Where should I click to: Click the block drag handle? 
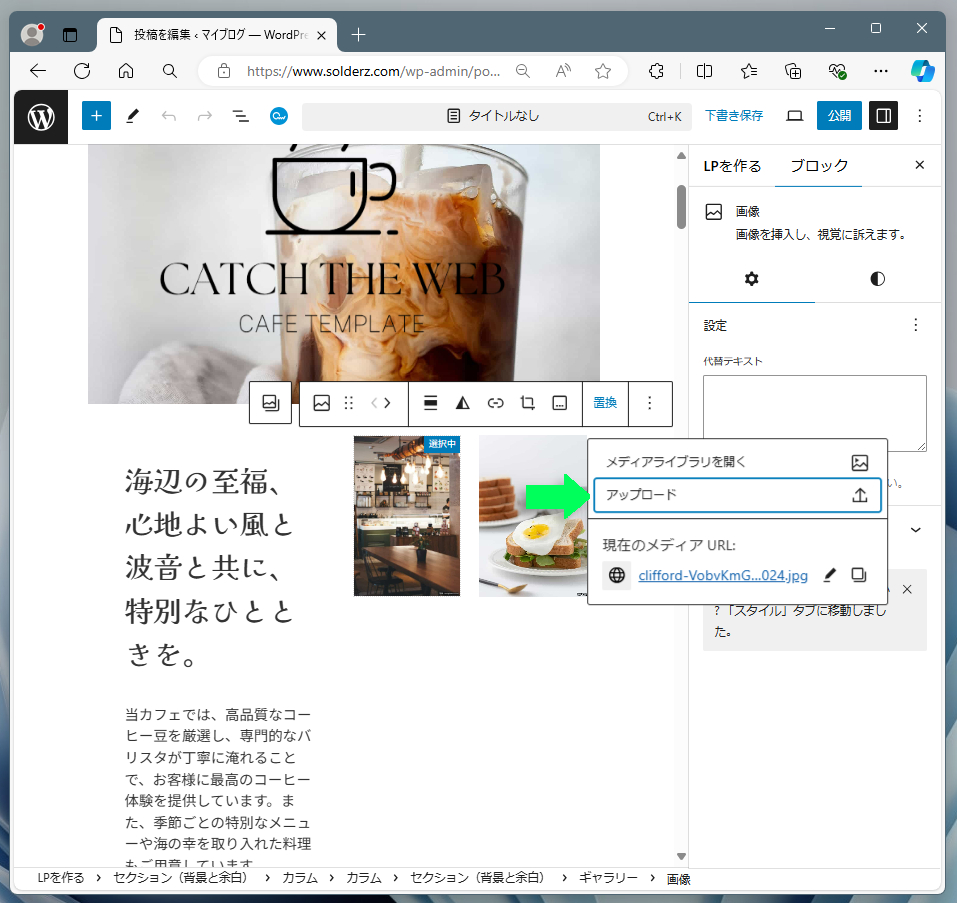click(348, 403)
